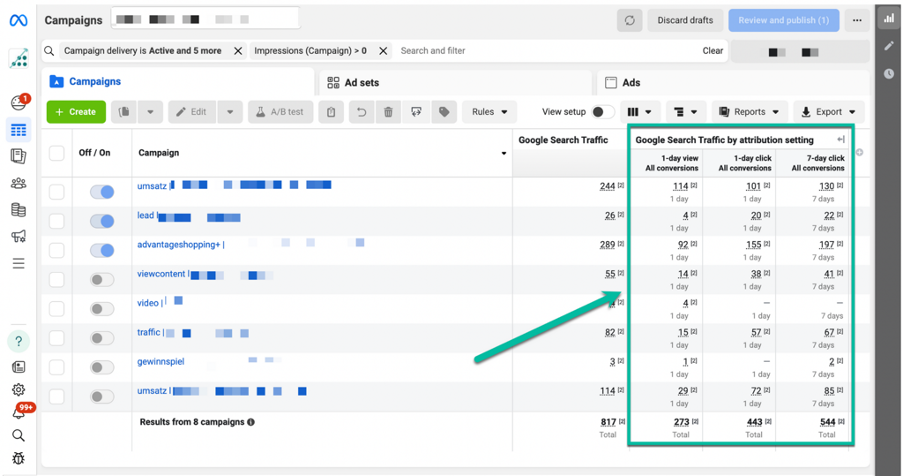Screen dimensions: 904x476
Task: Click the Meta logo icon
Action: tap(18, 20)
